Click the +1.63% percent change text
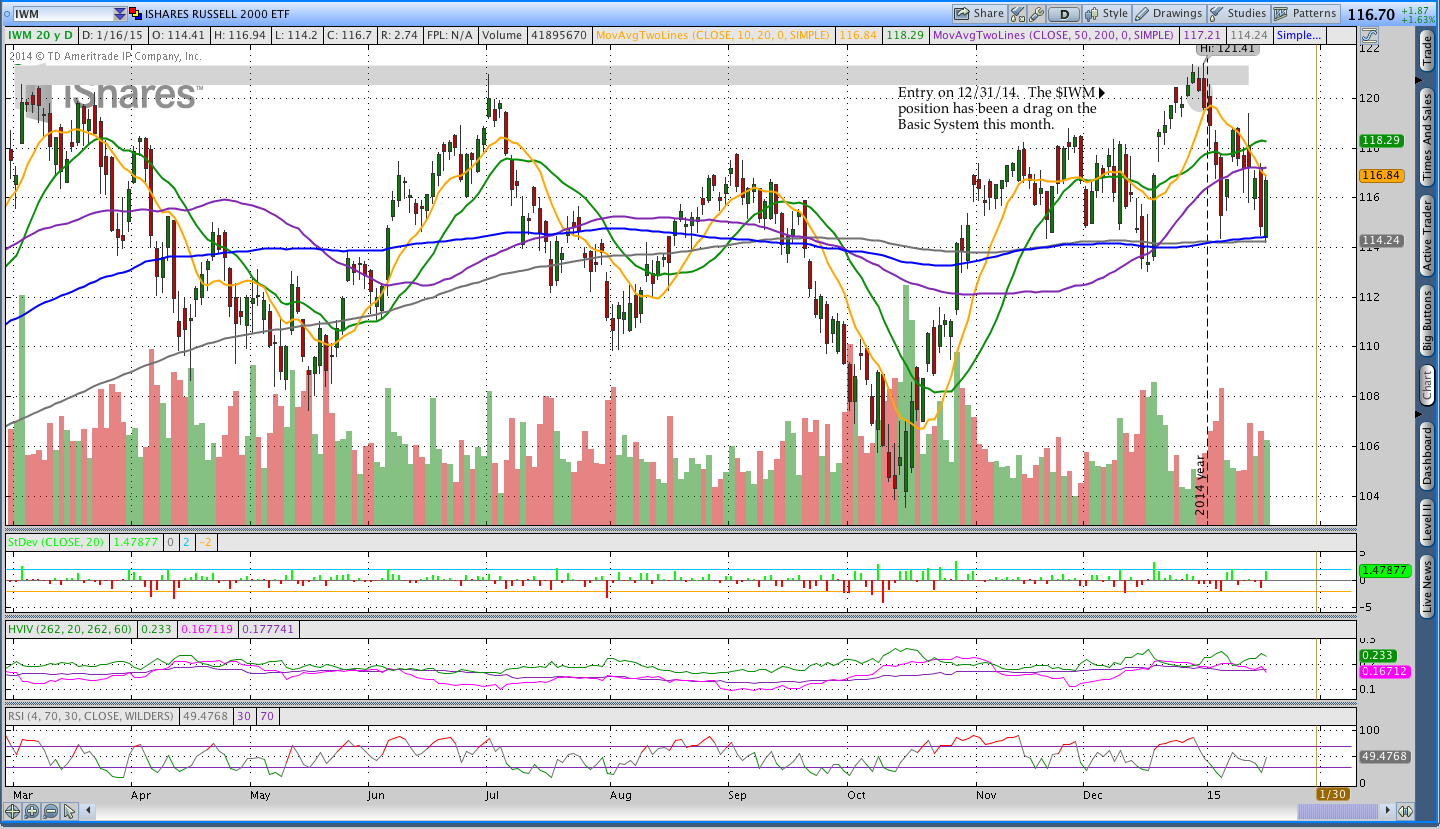This screenshot has width=1440, height=829. pos(1418,19)
